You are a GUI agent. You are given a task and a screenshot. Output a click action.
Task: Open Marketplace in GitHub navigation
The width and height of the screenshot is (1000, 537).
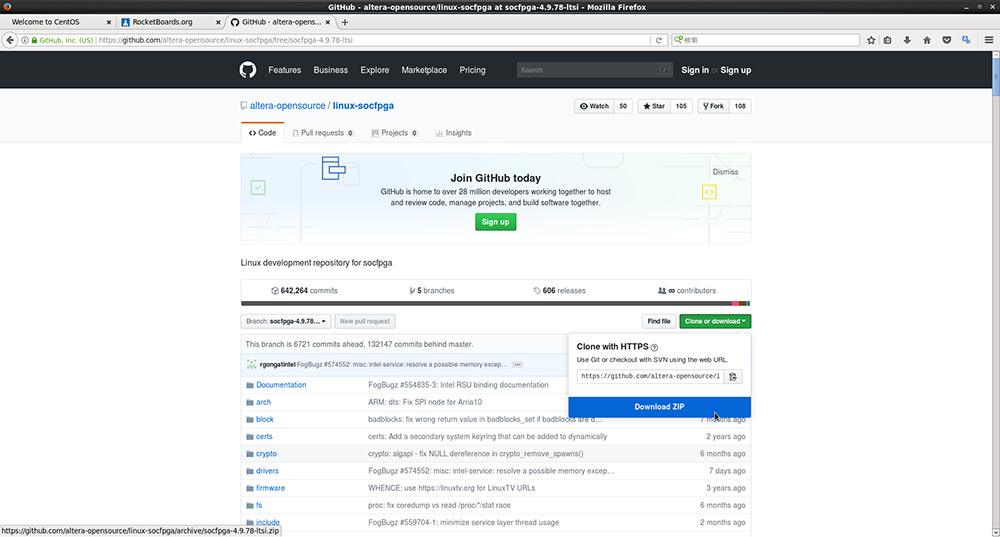click(424, 70)
